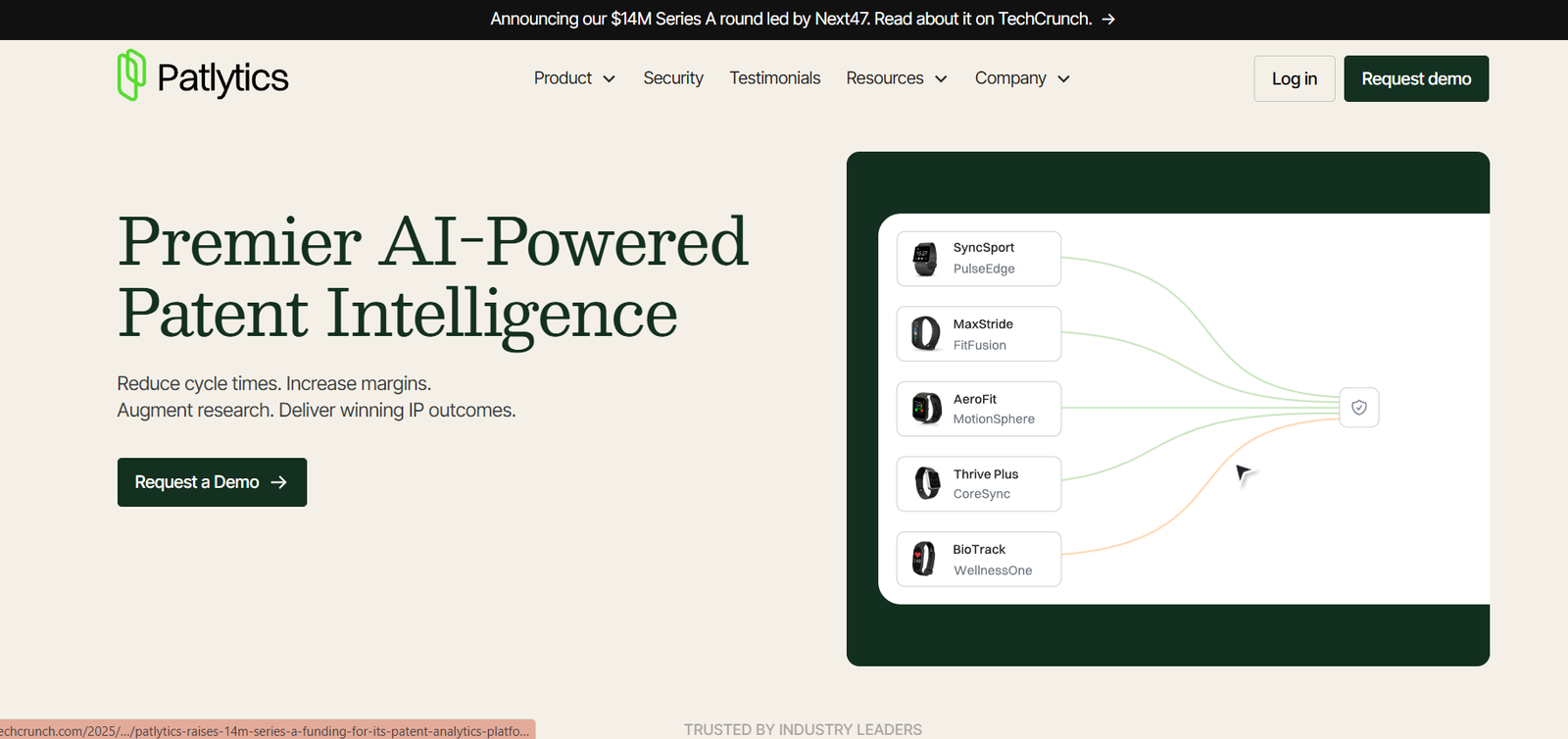The image size is (1568, 739).
Task: Click the Request demo header button
Action: (x=1415, y=78)
